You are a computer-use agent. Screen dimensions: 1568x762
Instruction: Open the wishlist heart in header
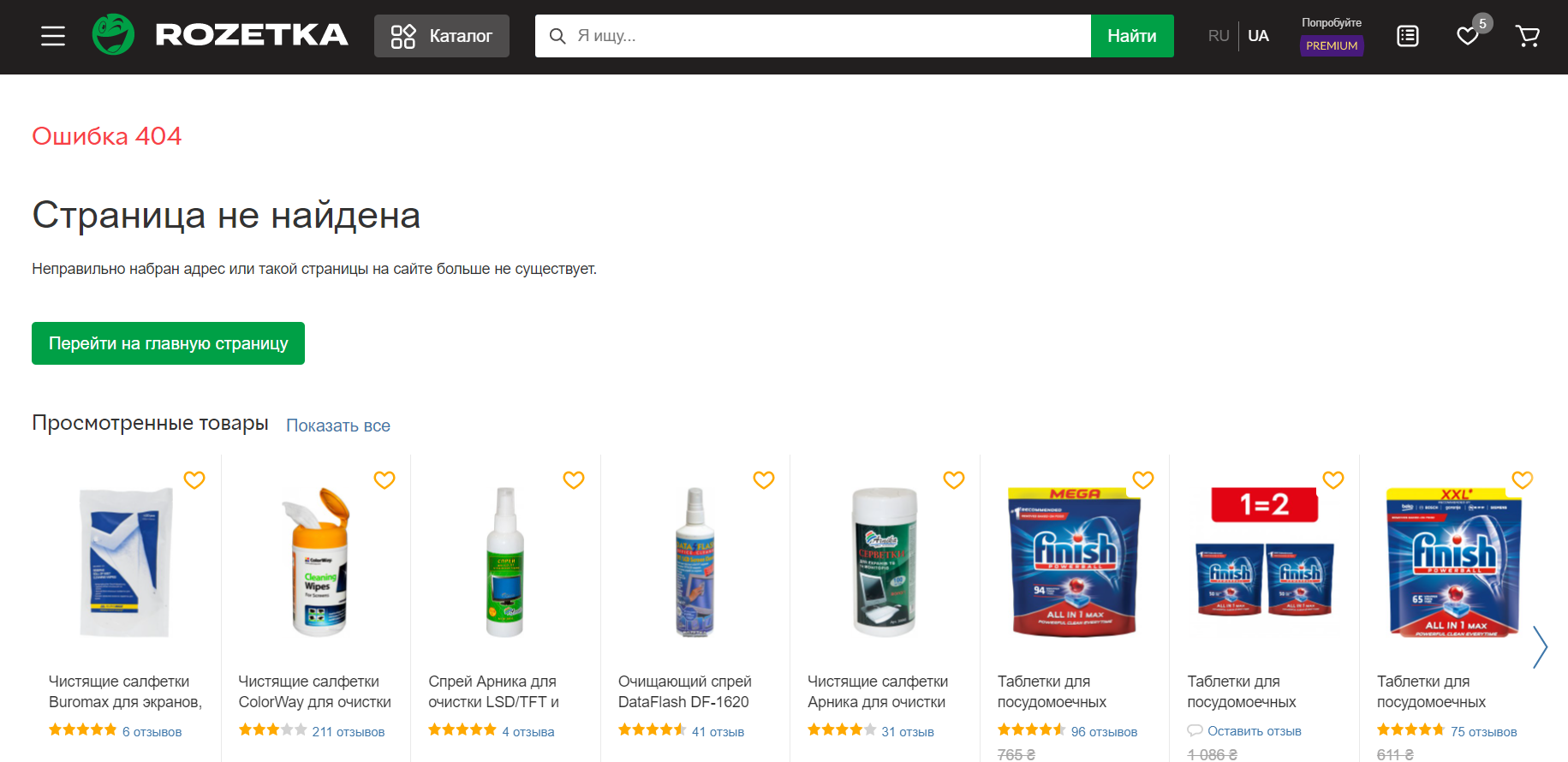1468,36
